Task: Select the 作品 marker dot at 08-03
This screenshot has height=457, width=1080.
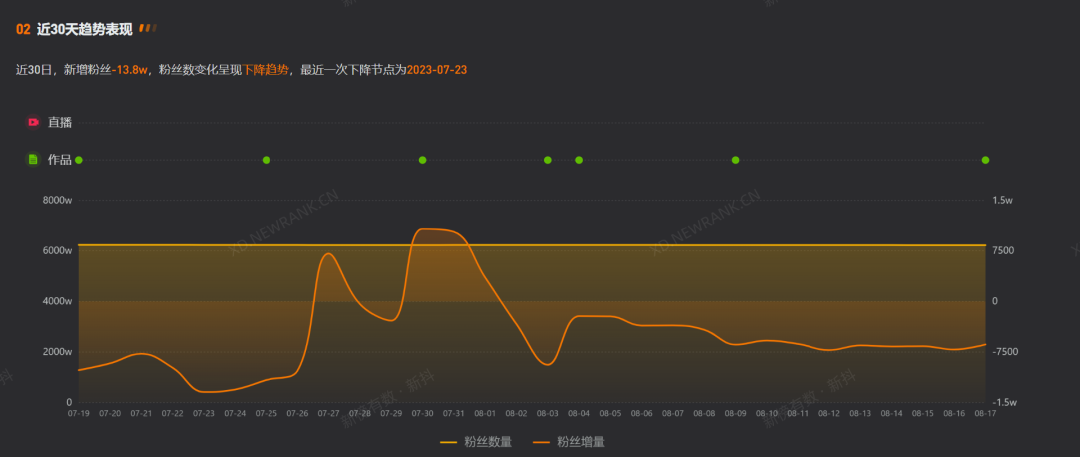Action: 548,160
